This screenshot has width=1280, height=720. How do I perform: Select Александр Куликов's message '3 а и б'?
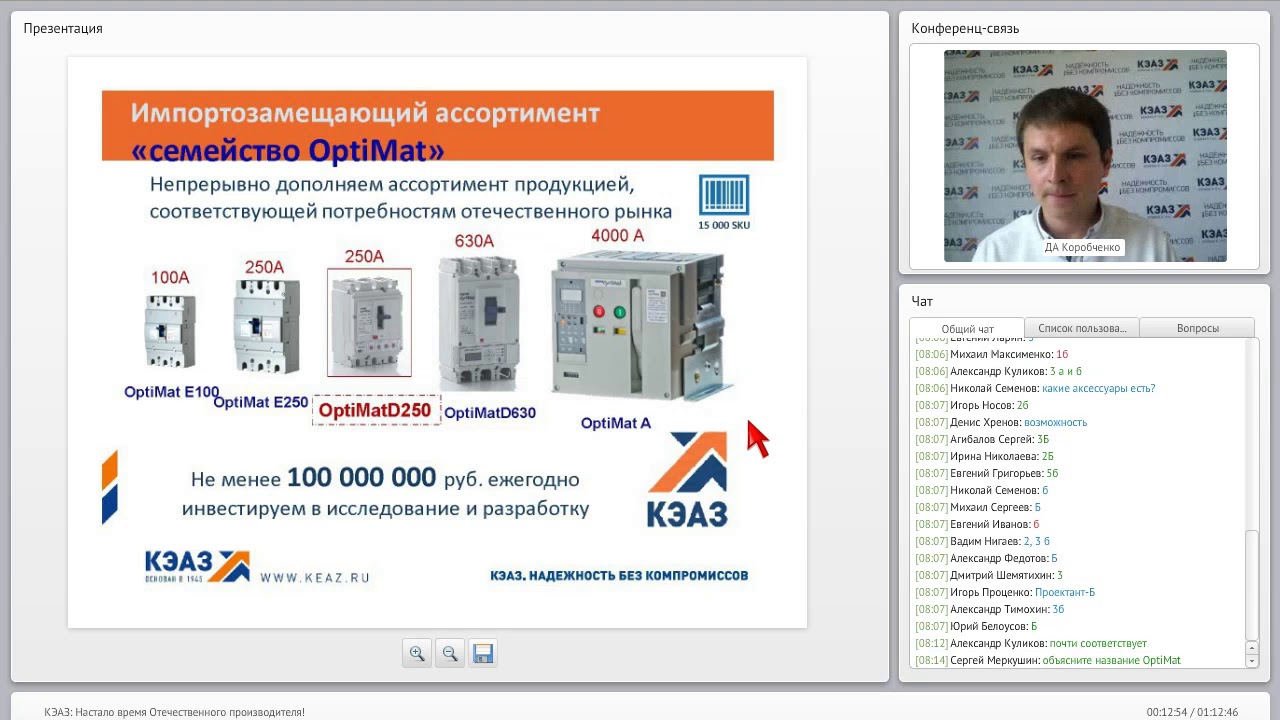pos(999,371)
